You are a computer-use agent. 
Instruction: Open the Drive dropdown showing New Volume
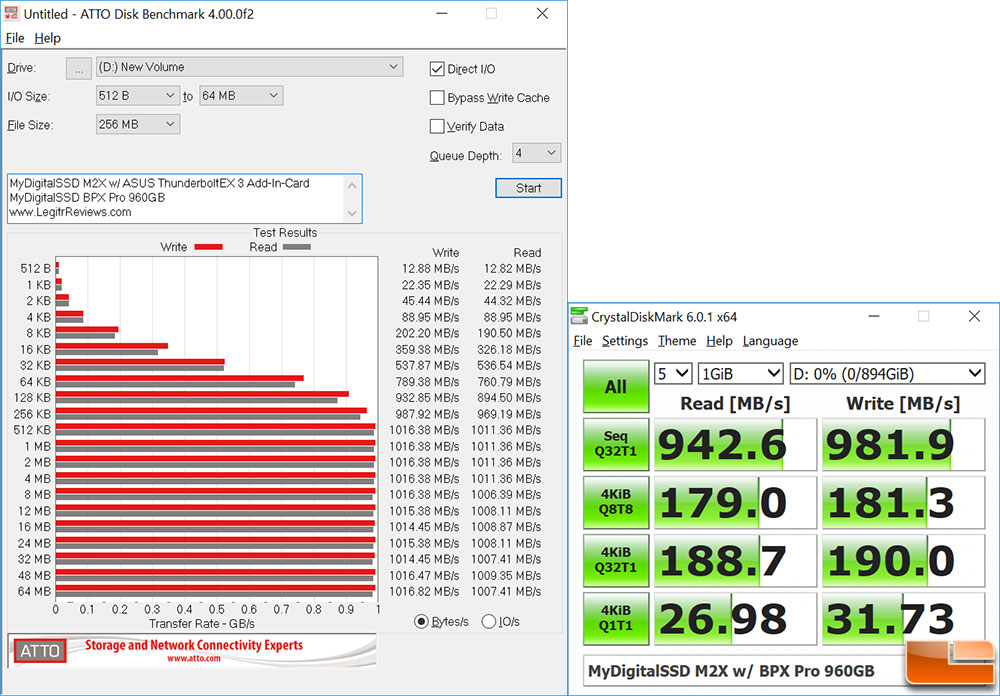tap(249, 67)
